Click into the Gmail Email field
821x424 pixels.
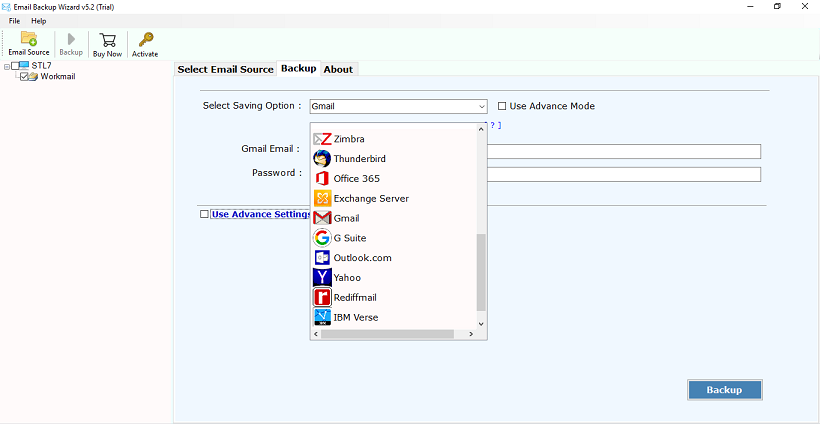coord(624,151)
